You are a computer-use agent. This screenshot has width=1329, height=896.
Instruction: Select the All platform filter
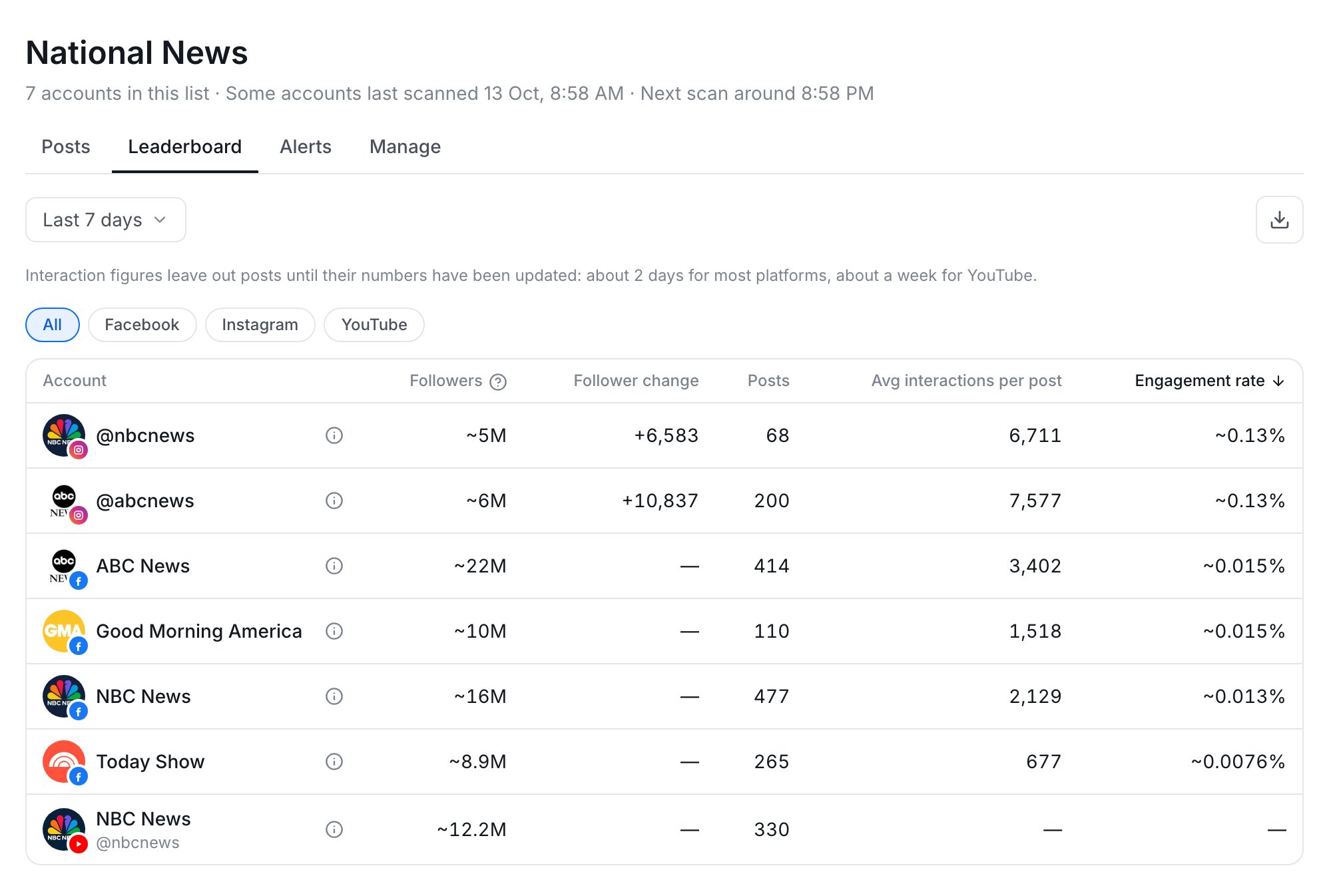tap(53, 325)
